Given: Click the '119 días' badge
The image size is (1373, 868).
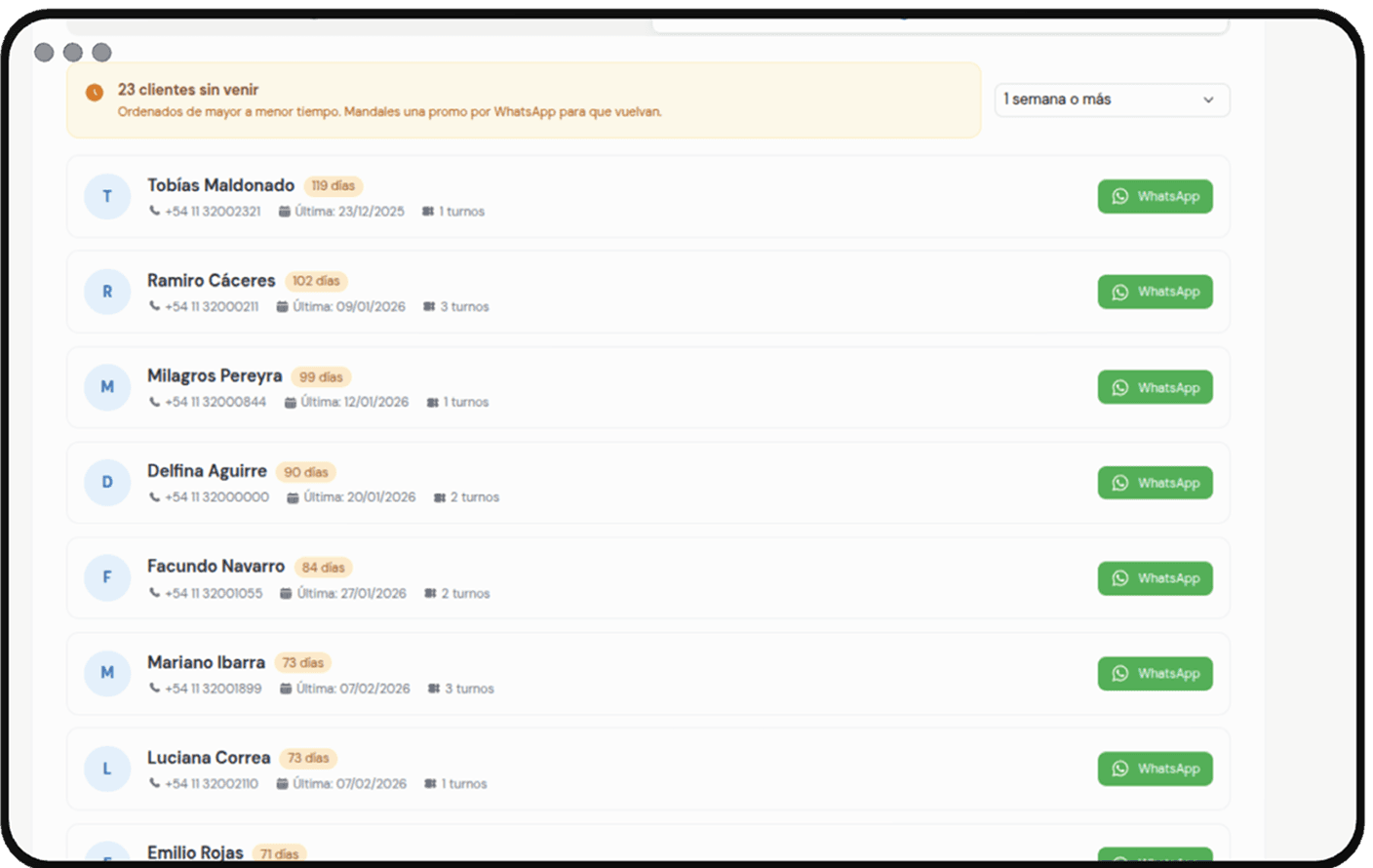Looking at the screenshot, I should [x=333, y=185].
